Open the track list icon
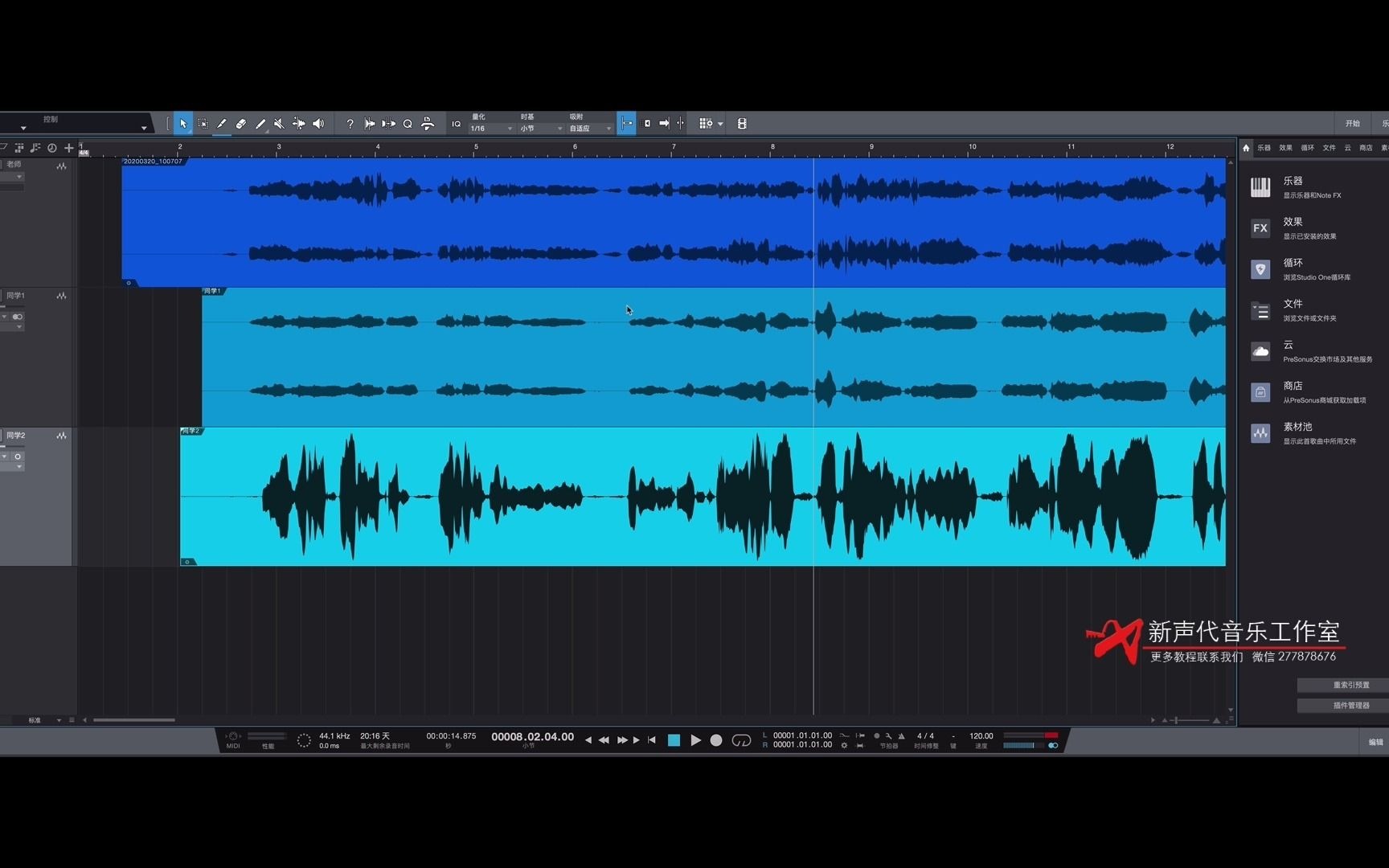Screen dimensions: 1389x868 click(19, 148)
